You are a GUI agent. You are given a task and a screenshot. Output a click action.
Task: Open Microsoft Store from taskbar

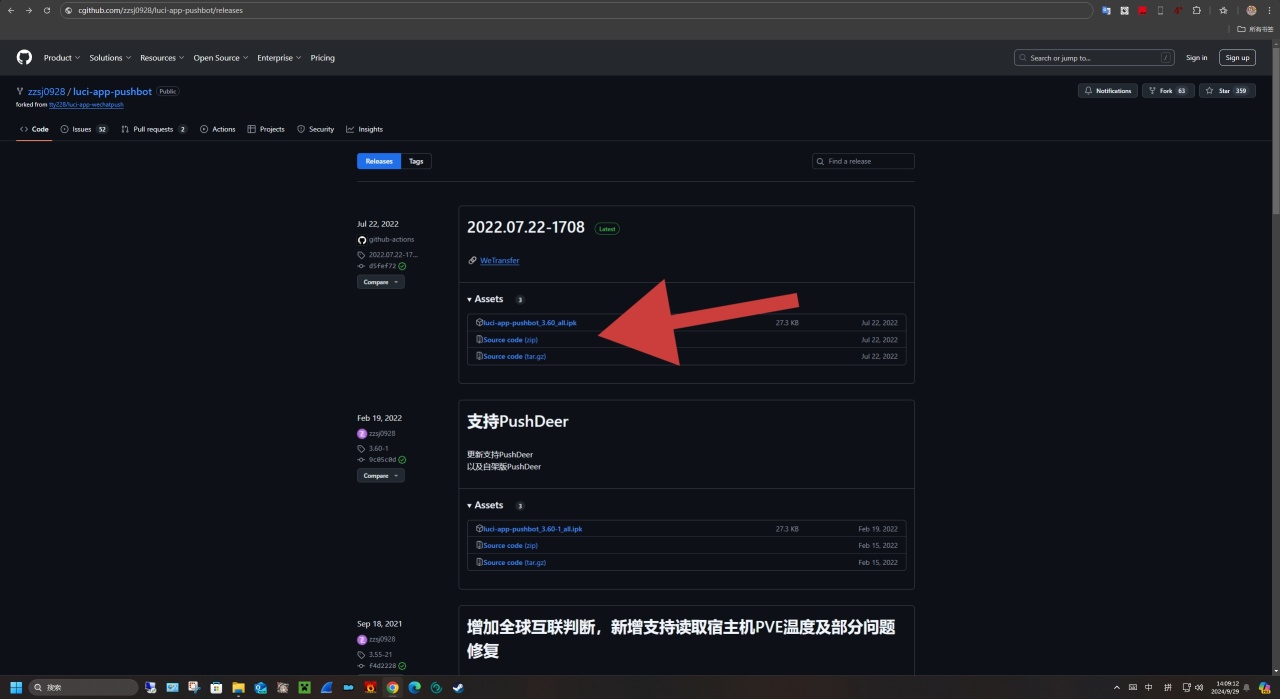pyautogui.click(x=216, y=687)
